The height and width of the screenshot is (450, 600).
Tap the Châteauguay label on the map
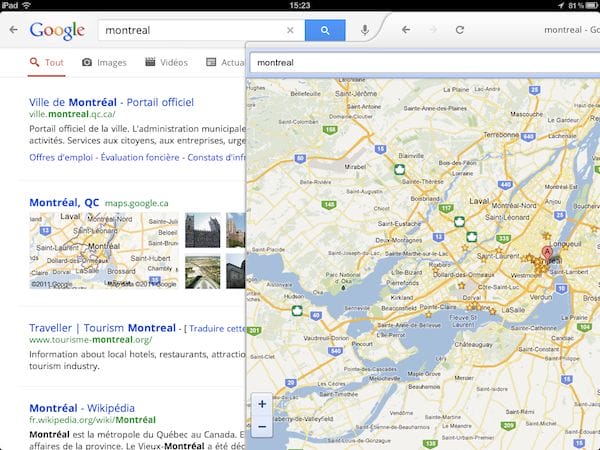tap(473, 344)
